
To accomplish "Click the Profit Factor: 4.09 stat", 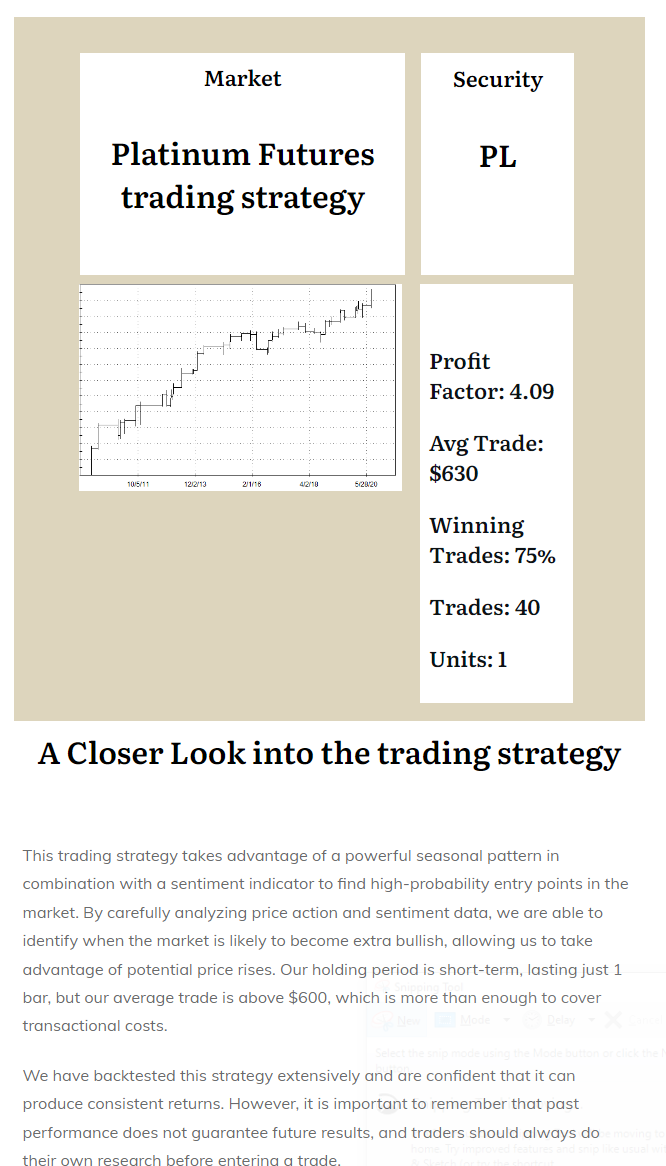I will [x=491, y=376].
